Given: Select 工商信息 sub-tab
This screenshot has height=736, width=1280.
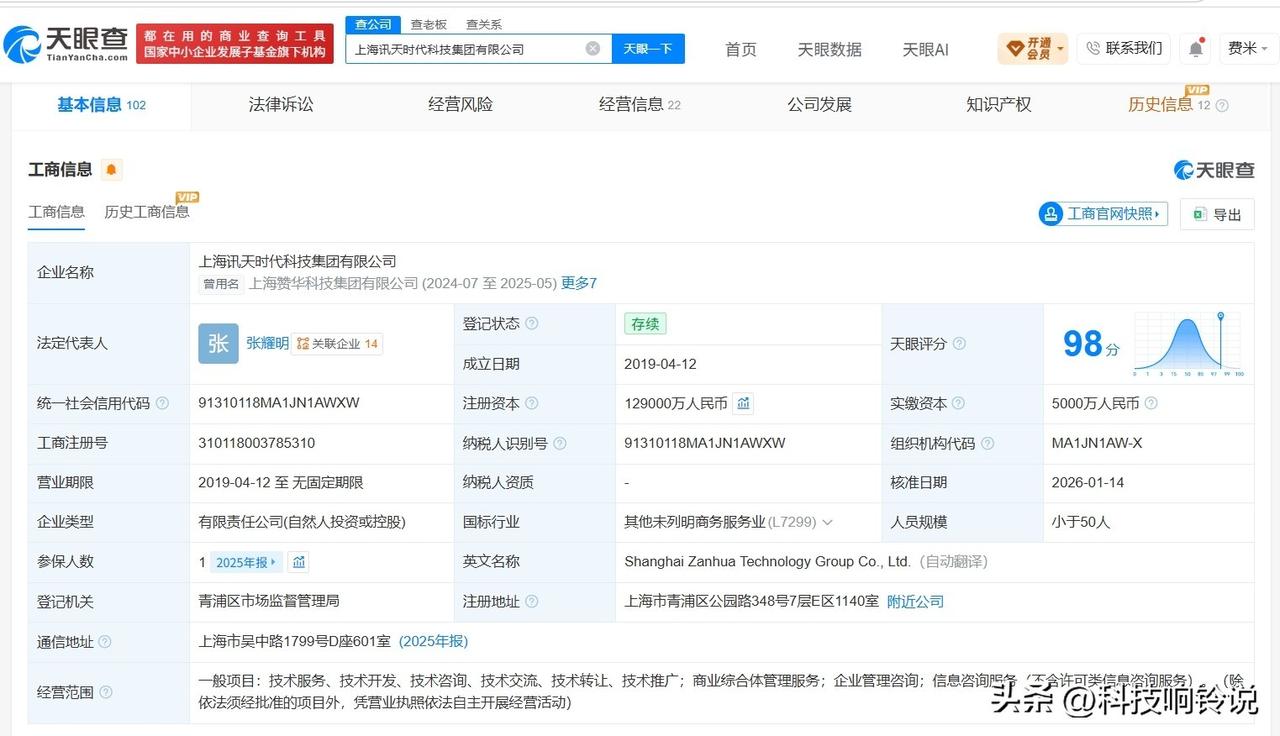Looking at the screenshot, I should pos(56,212).
